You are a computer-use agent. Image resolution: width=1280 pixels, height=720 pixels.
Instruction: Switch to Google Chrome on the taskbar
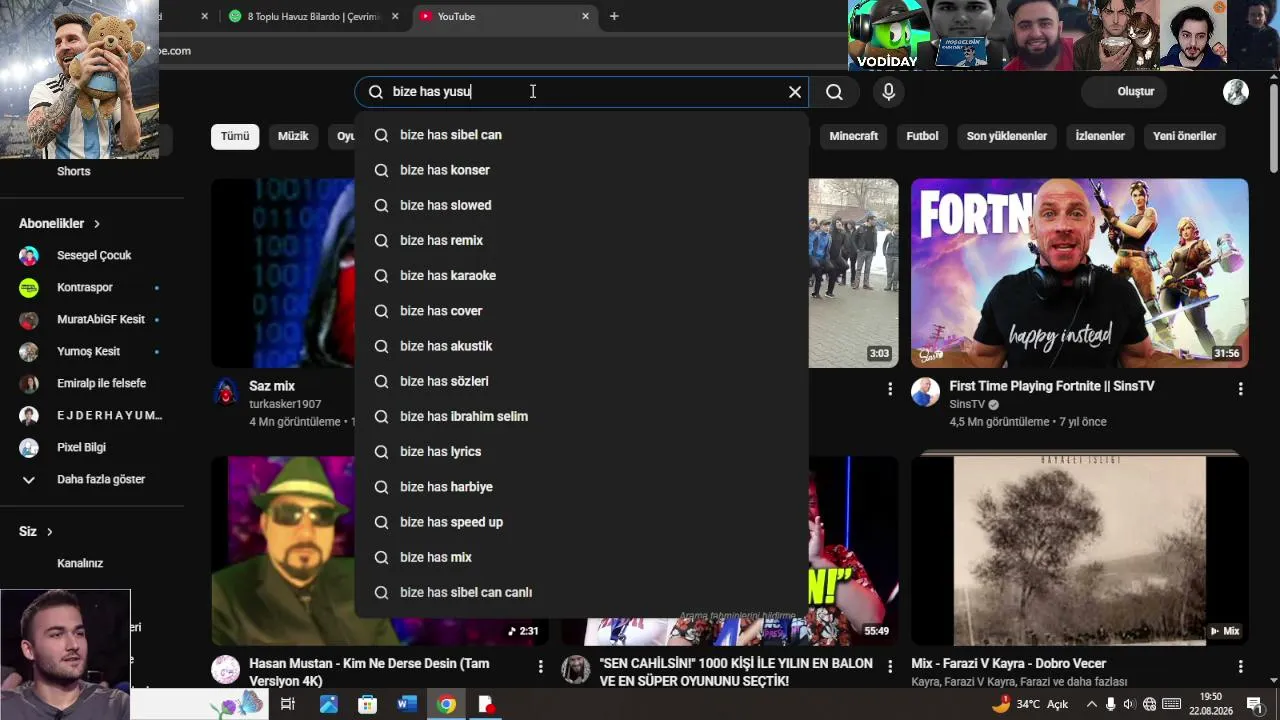pyautogui.click(x=446, y=704)
